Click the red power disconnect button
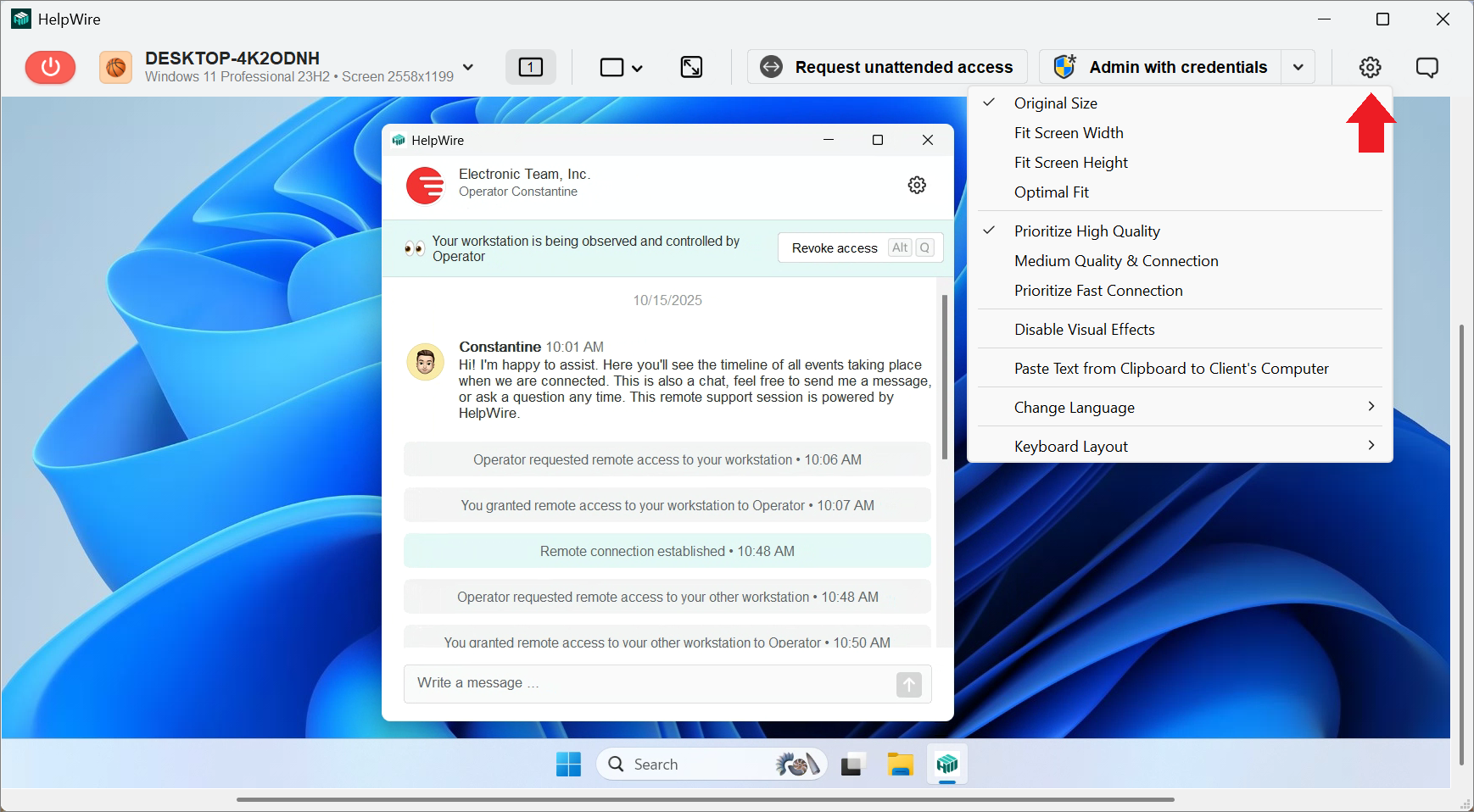This screenshot has height=812, width=1474. point(50,67)
